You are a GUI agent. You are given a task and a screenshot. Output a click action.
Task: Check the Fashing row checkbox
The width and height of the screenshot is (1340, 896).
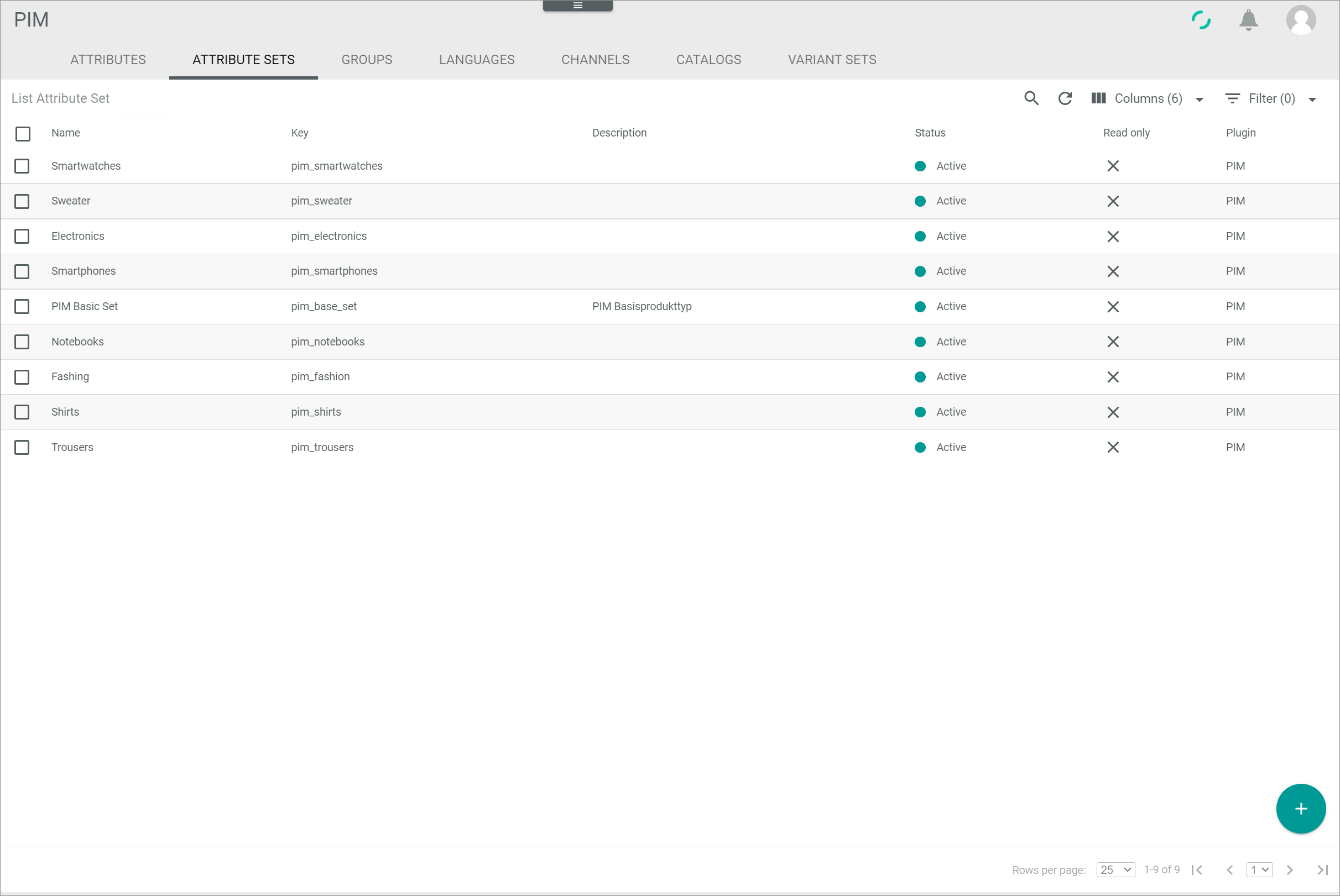tap(22, 376)
